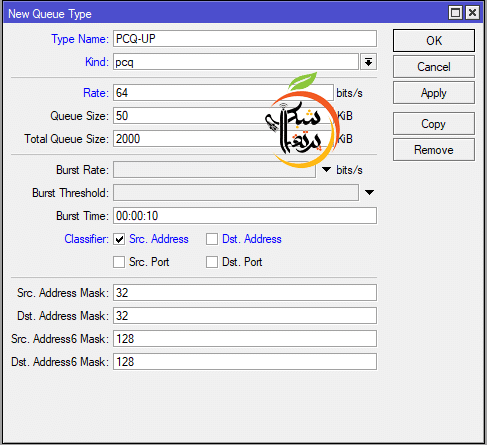The image size is (487, 445).
Task: Apply the queue type settings
Action: coord(434,93)
